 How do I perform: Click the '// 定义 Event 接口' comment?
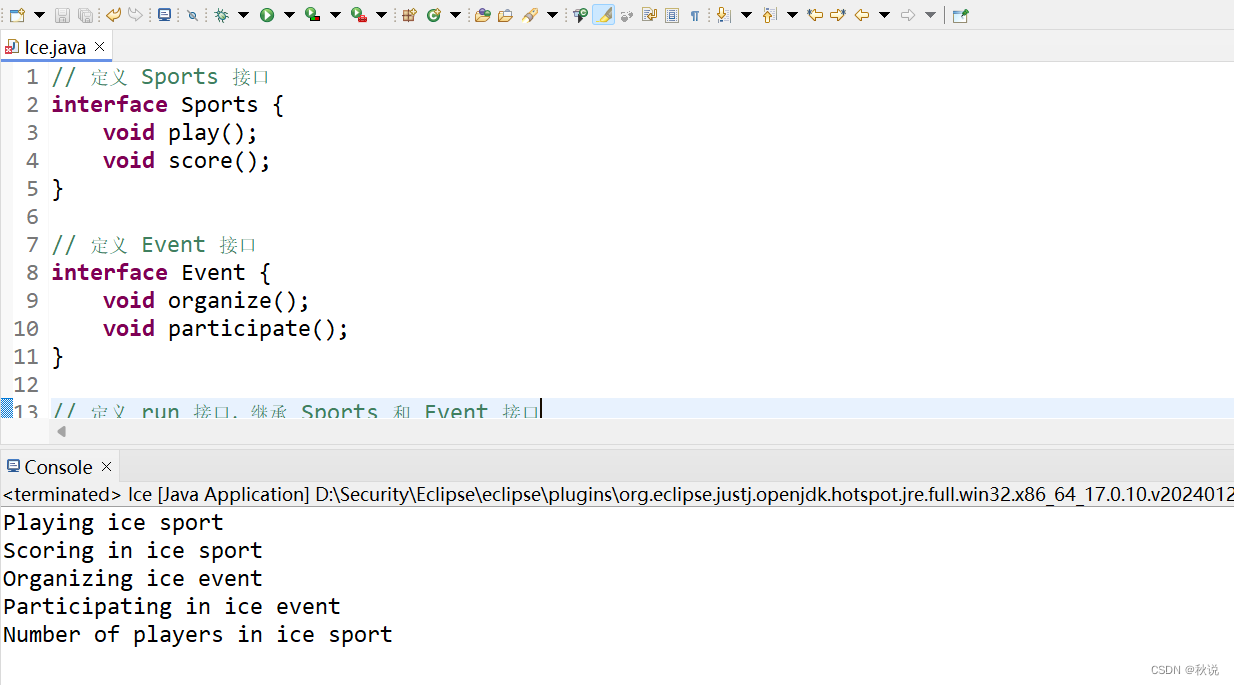[155, 245]
